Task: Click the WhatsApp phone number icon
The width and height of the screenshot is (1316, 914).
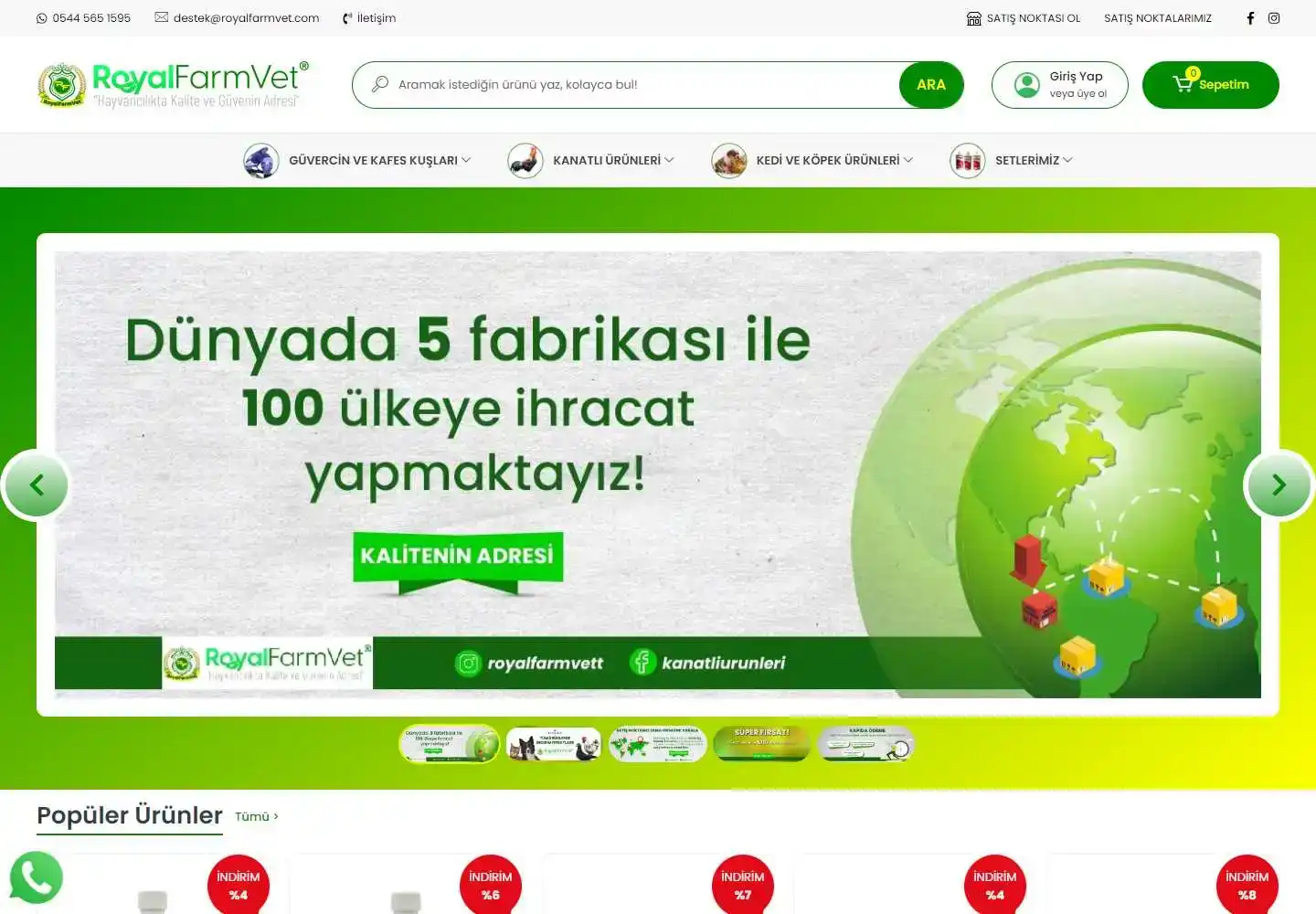Action: pyautogui.click(x=41, y=18)
